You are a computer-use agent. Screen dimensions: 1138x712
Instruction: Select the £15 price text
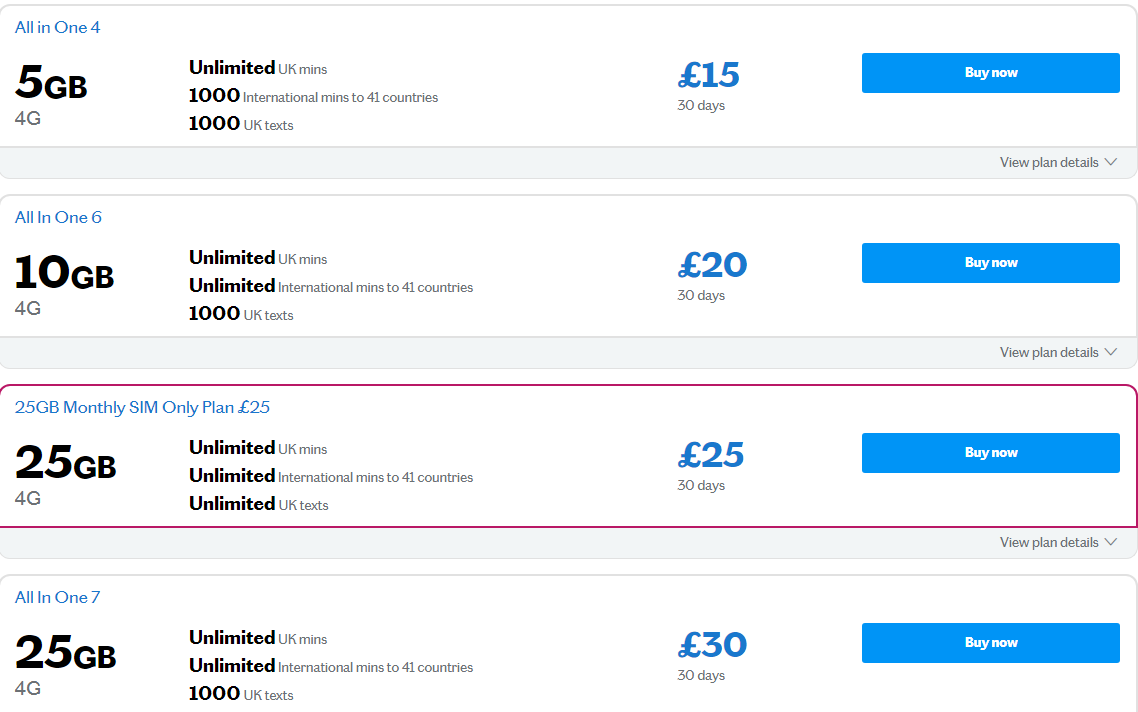point(709,75)
